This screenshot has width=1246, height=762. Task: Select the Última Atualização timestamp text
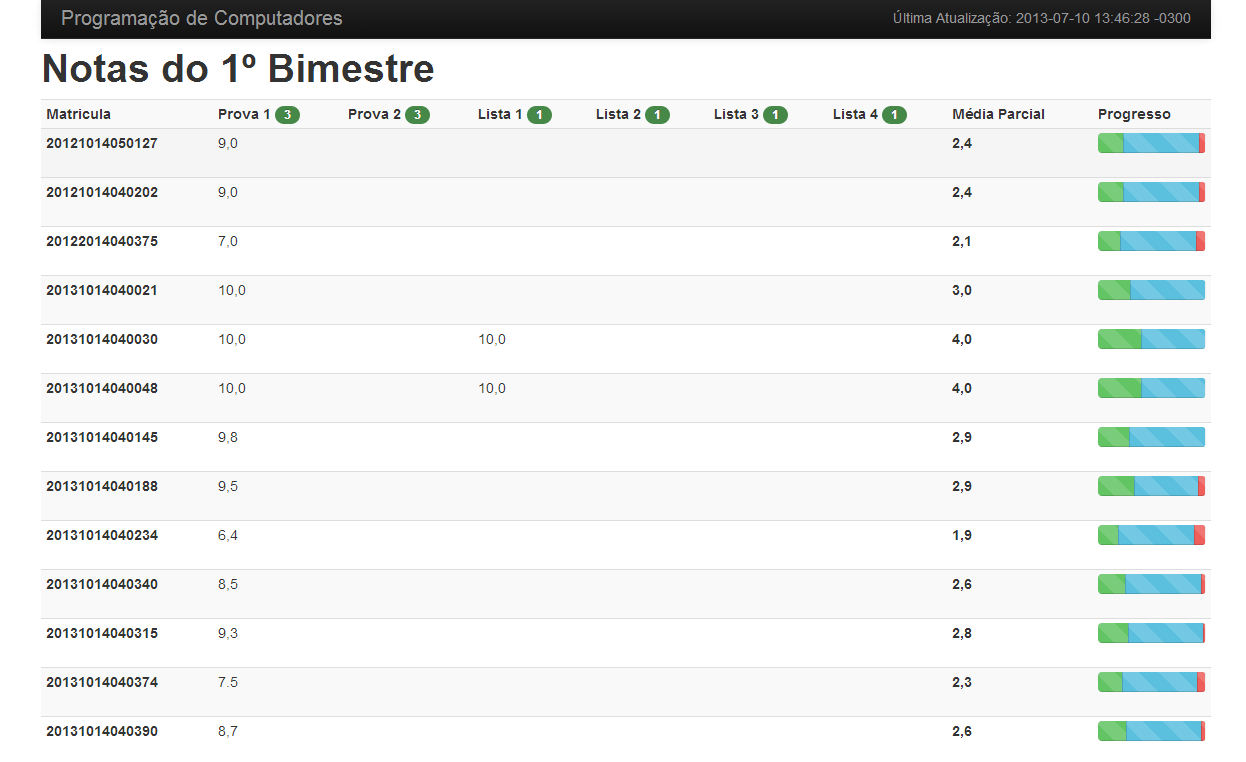pos(1042,18)
